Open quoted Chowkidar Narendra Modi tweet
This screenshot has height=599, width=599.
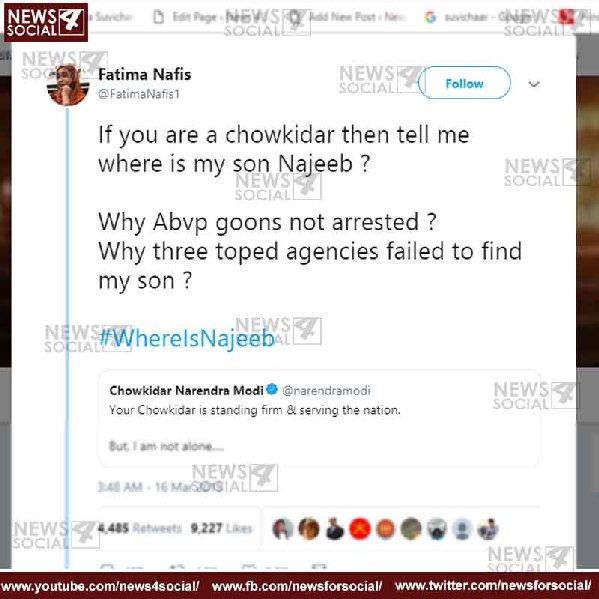tap(319, 418)
